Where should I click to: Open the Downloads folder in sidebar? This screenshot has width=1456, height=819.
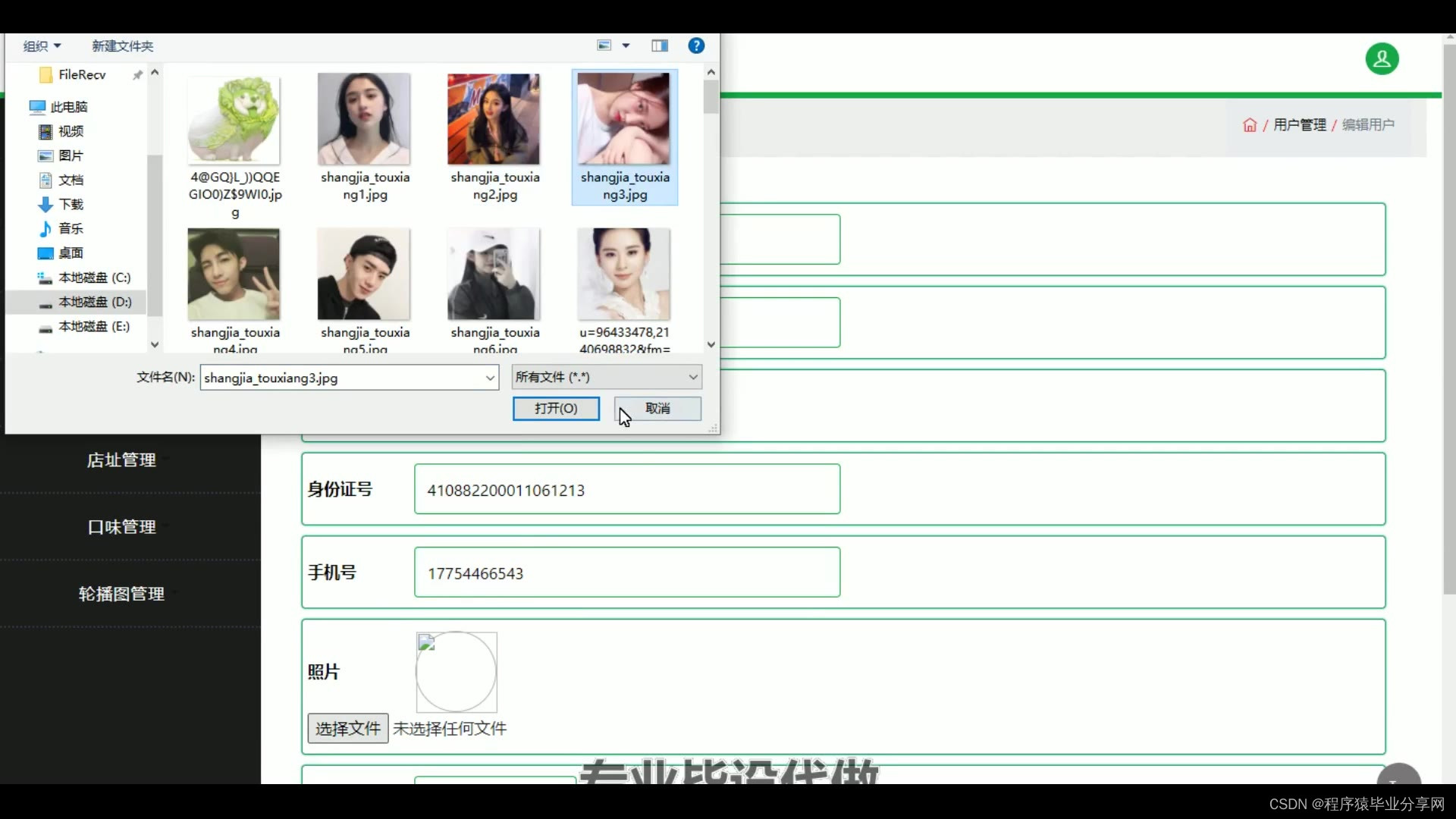[71, 204]
